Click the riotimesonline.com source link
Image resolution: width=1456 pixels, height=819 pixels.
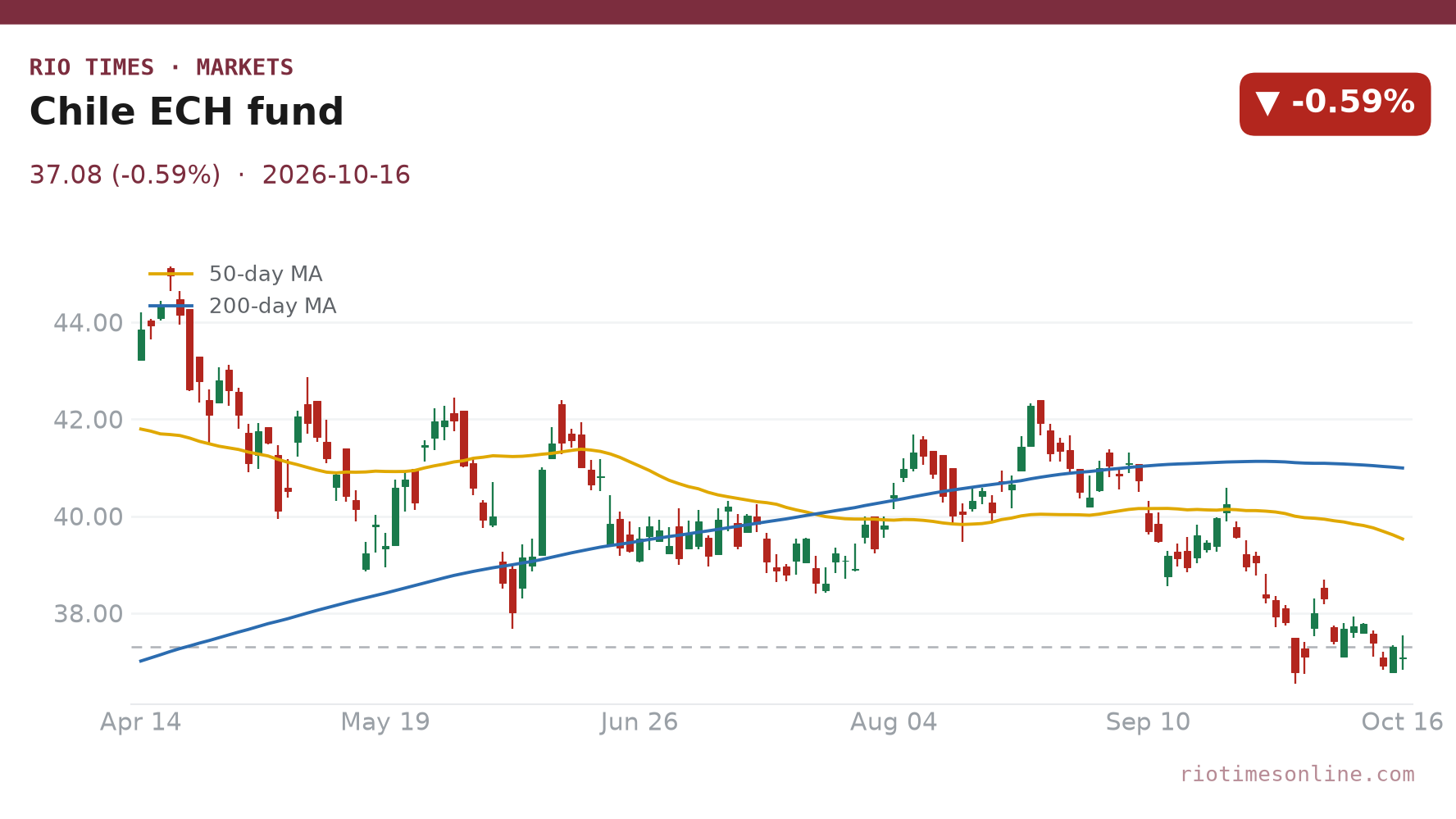pyautogui.click(x=1297, y=774)
